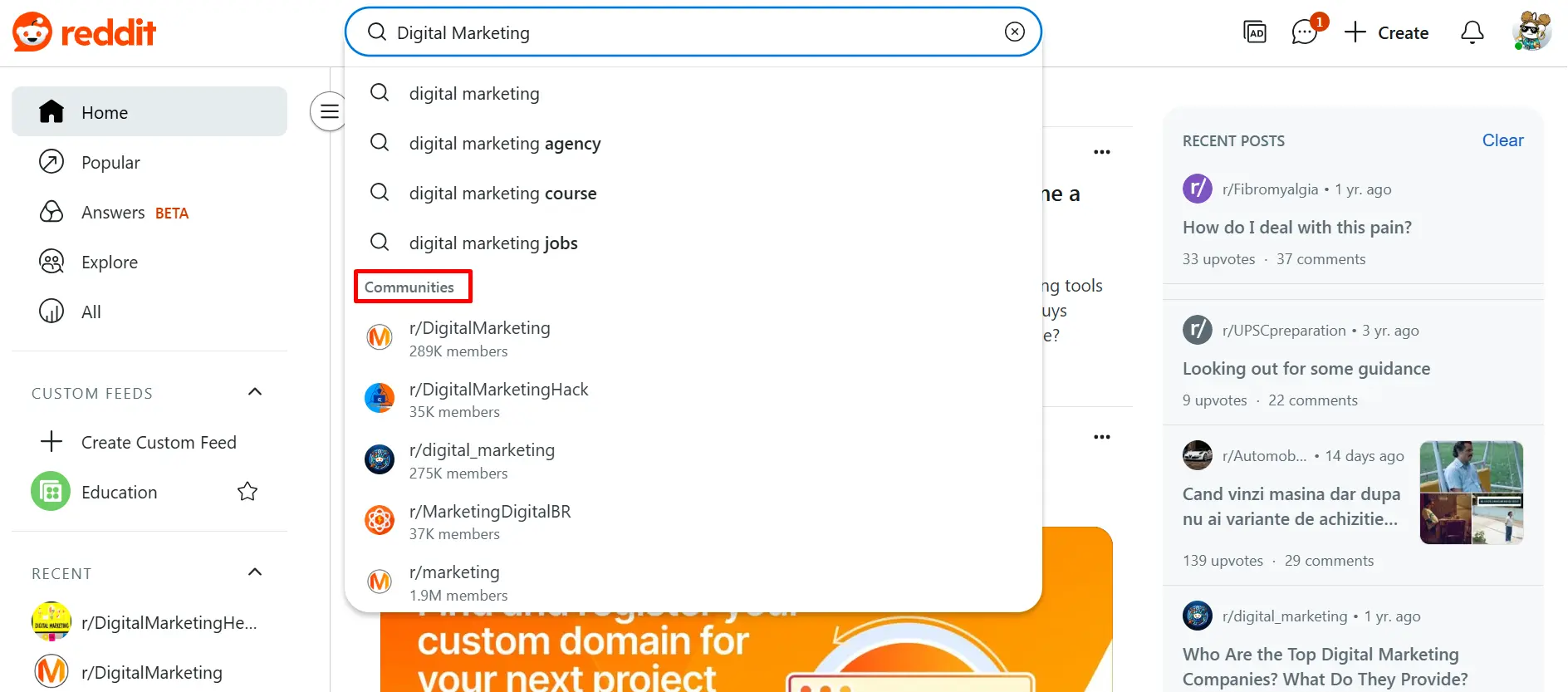
Task: Collapse the left navigation sidebar
Action: click(329, 111)
